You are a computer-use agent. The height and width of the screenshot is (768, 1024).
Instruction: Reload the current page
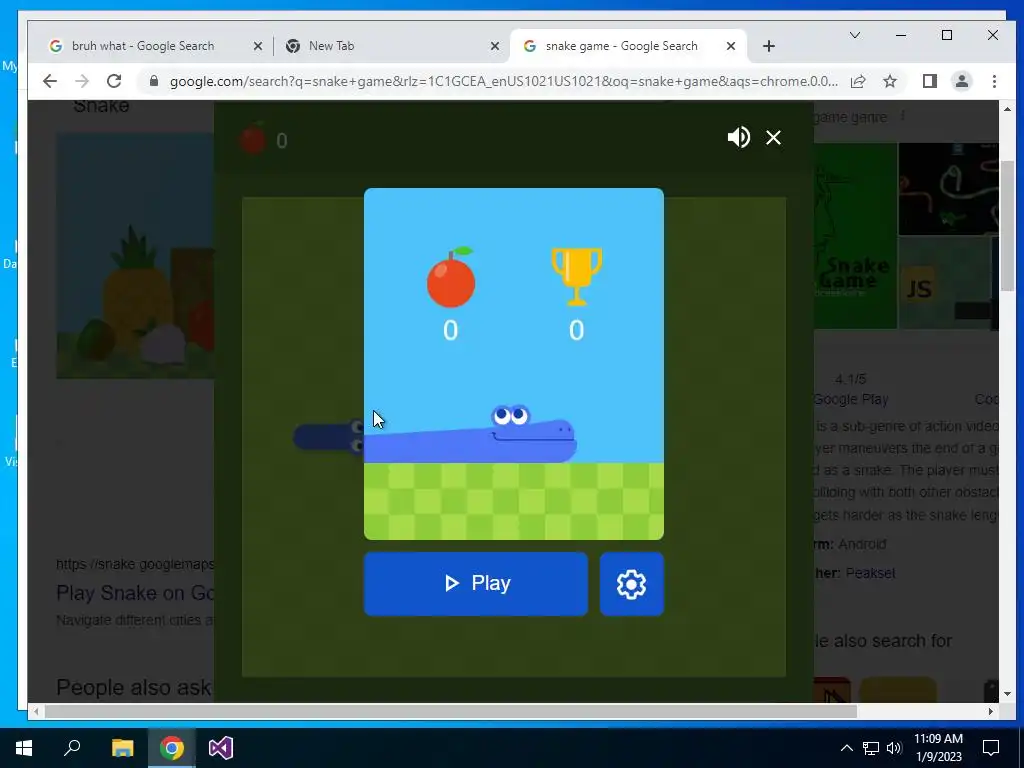tap(114, 81)
